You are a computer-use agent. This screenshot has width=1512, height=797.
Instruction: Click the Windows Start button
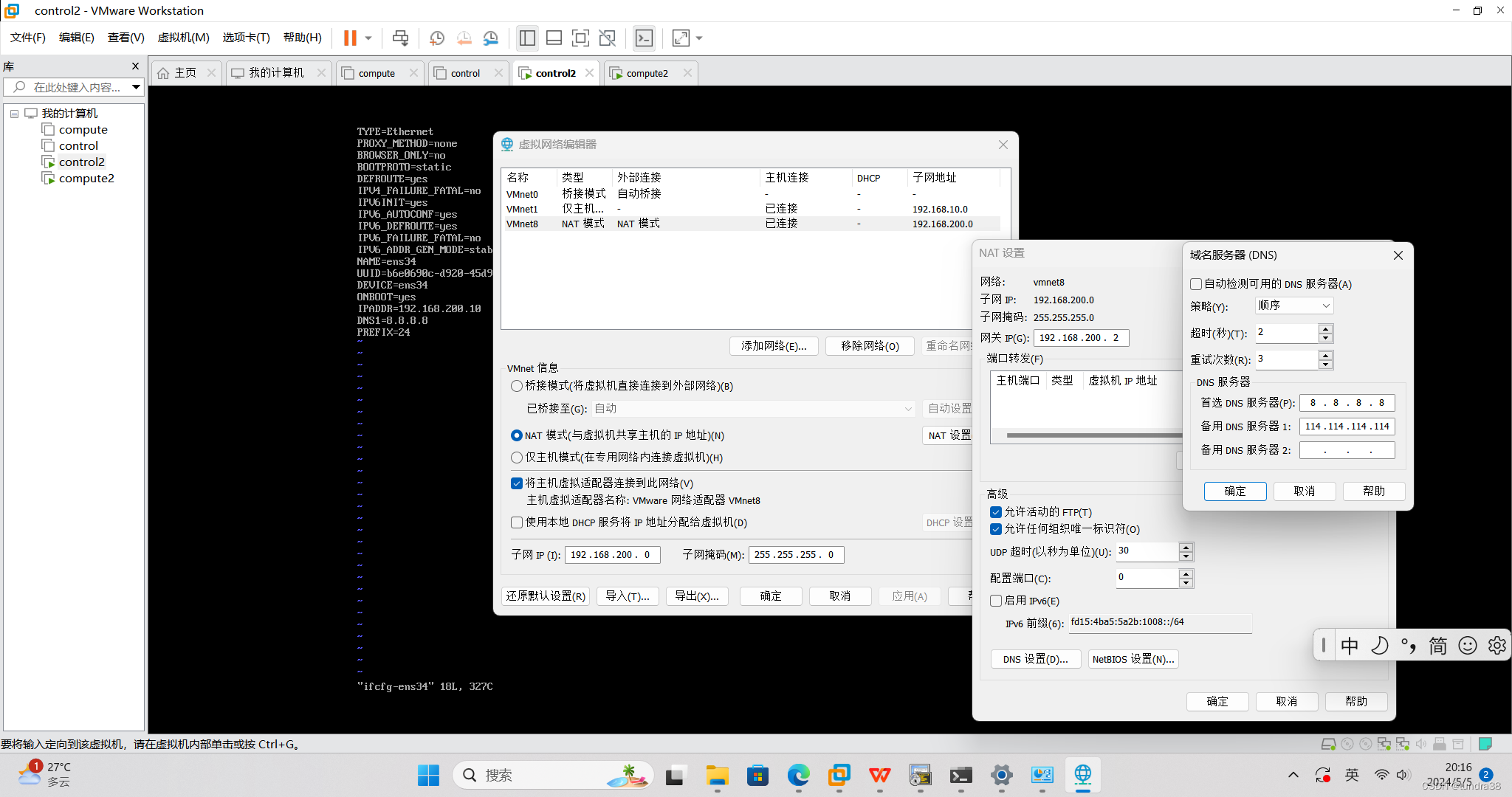428,776
